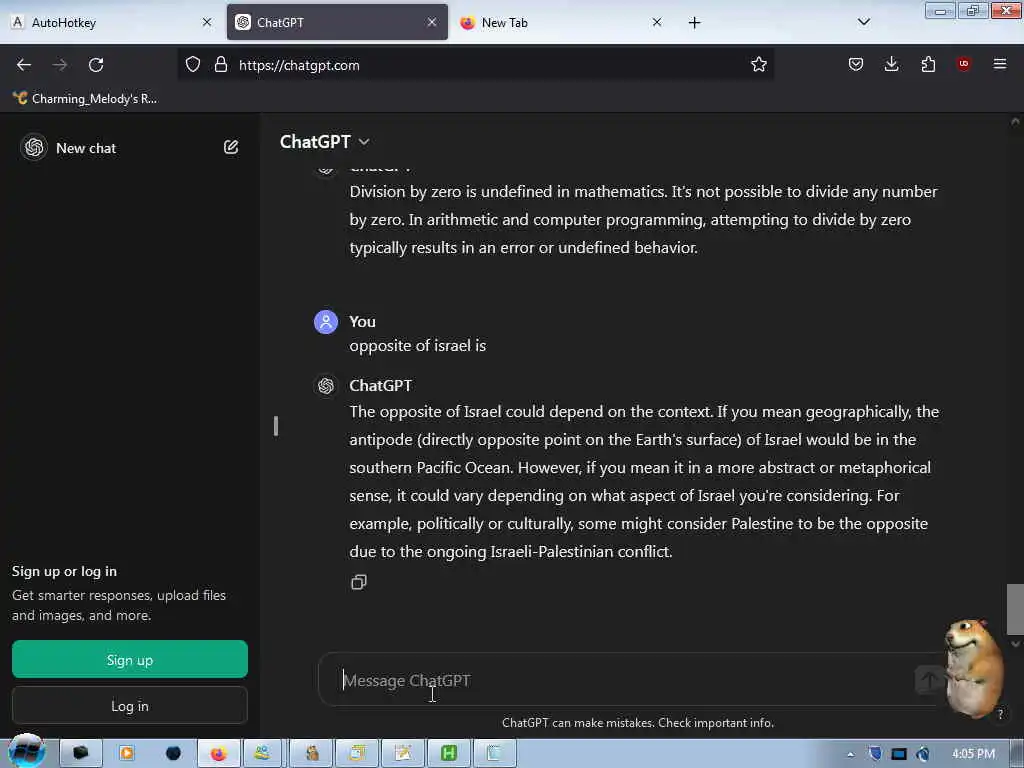Open the Firefox hamburger menu
Image resolution: width=1024 pixels, height=768 pixels.
click(x=999, y=64)
